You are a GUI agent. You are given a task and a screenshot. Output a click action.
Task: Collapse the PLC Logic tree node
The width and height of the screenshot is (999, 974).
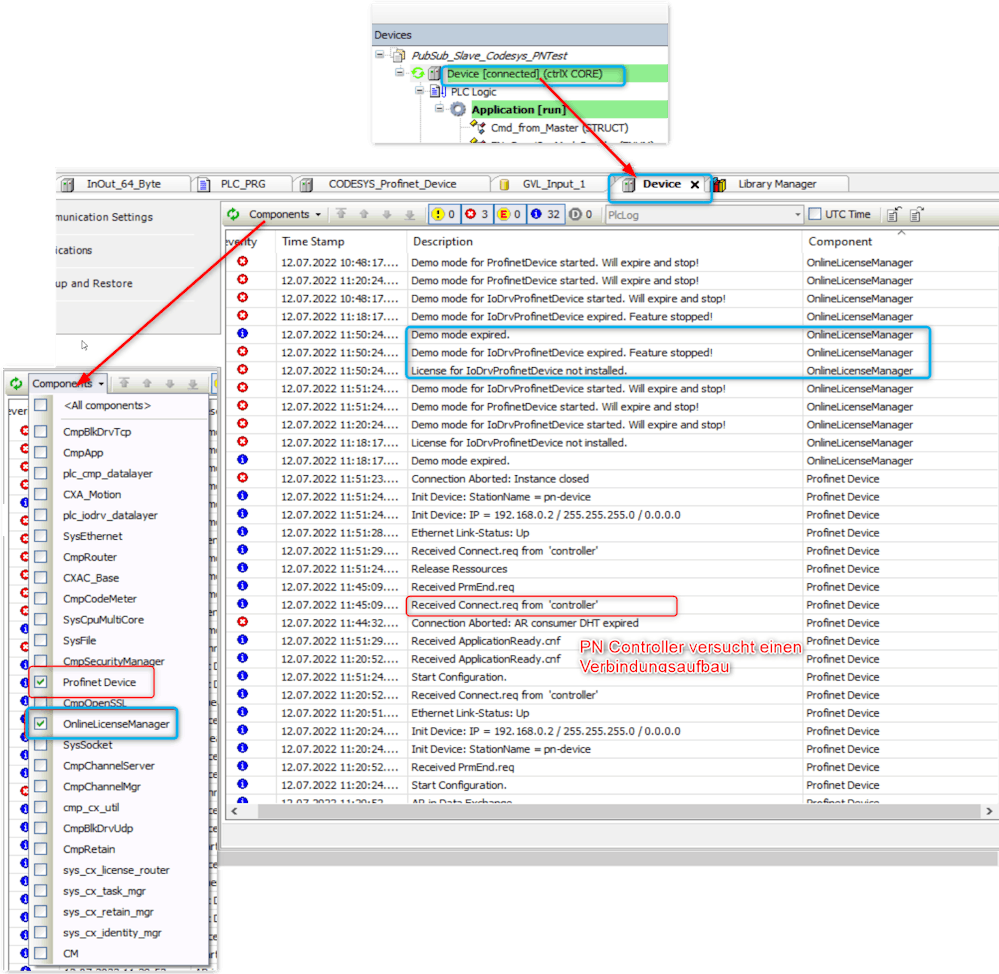pyautogui.click(x=421, y=92)
